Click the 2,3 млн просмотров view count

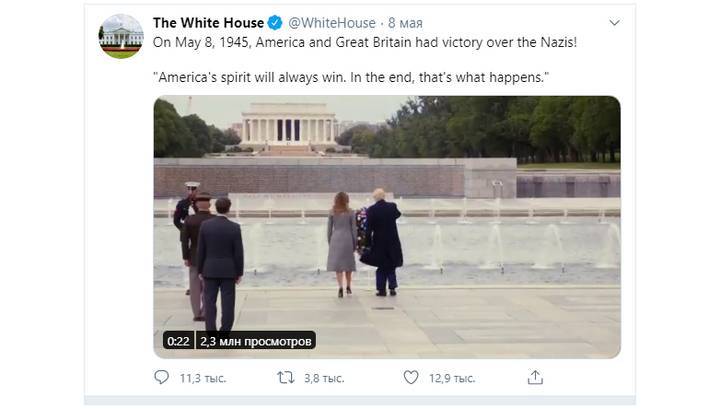tap(256, 341)
